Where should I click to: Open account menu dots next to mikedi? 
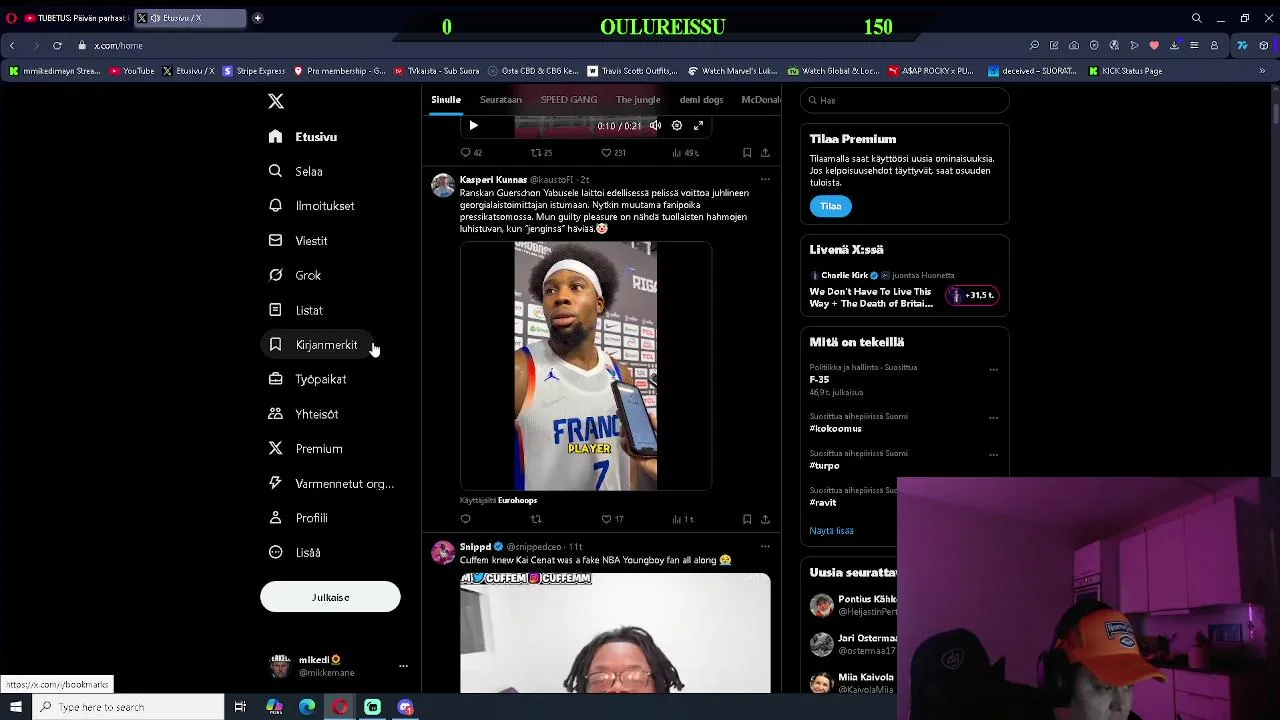tap(403, 666)
